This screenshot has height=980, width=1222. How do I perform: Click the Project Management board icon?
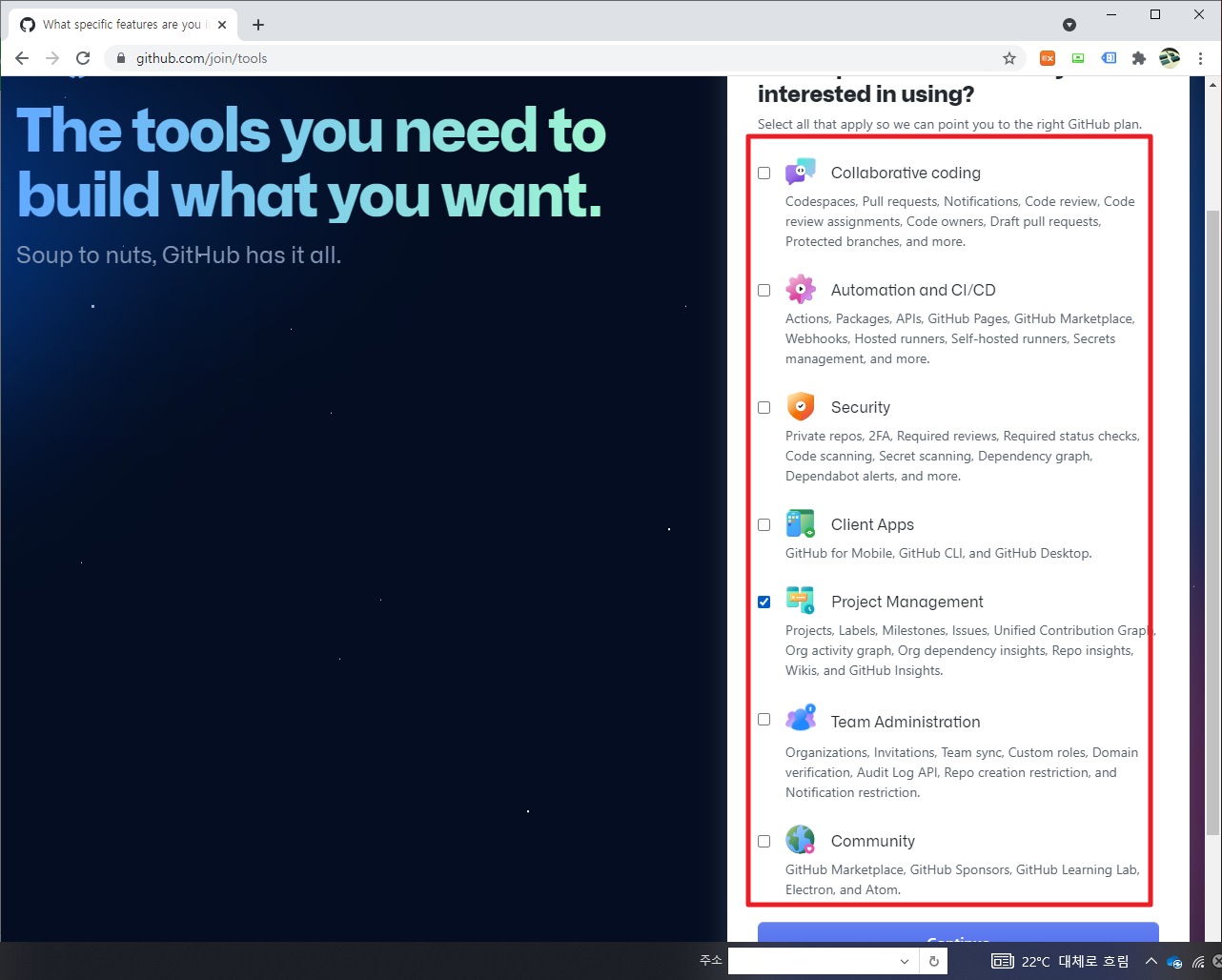pos(801,601)
